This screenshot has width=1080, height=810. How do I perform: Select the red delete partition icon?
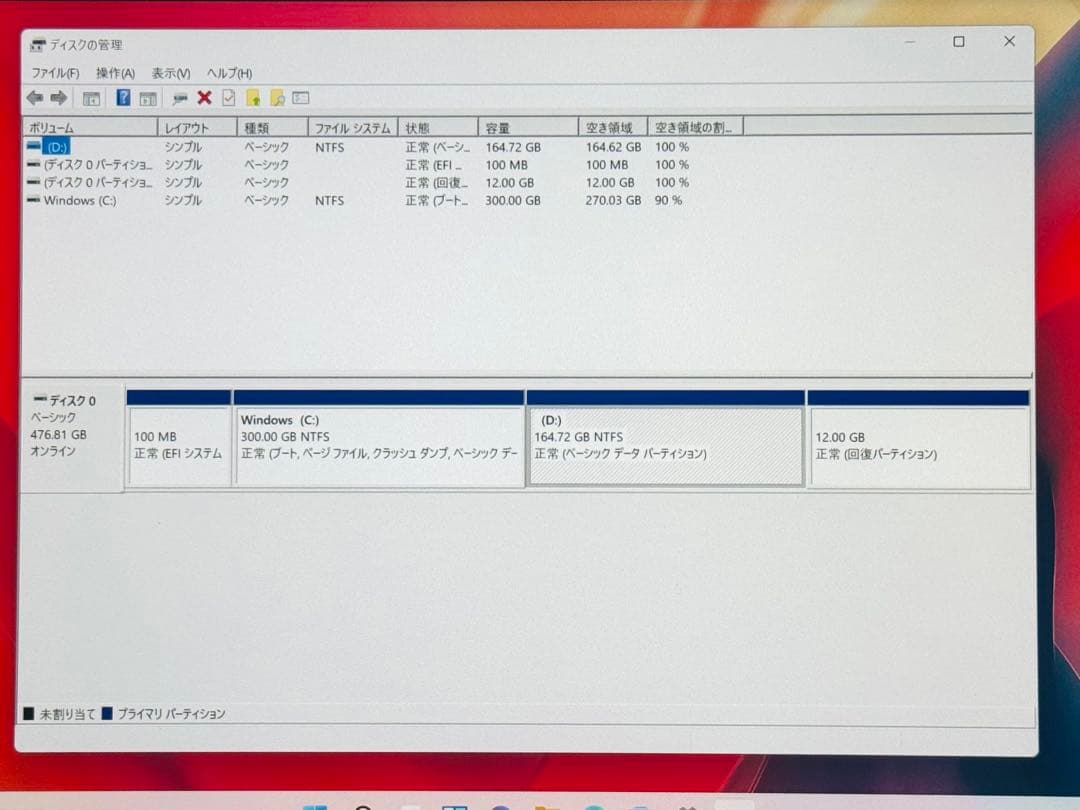coord(205,97)
